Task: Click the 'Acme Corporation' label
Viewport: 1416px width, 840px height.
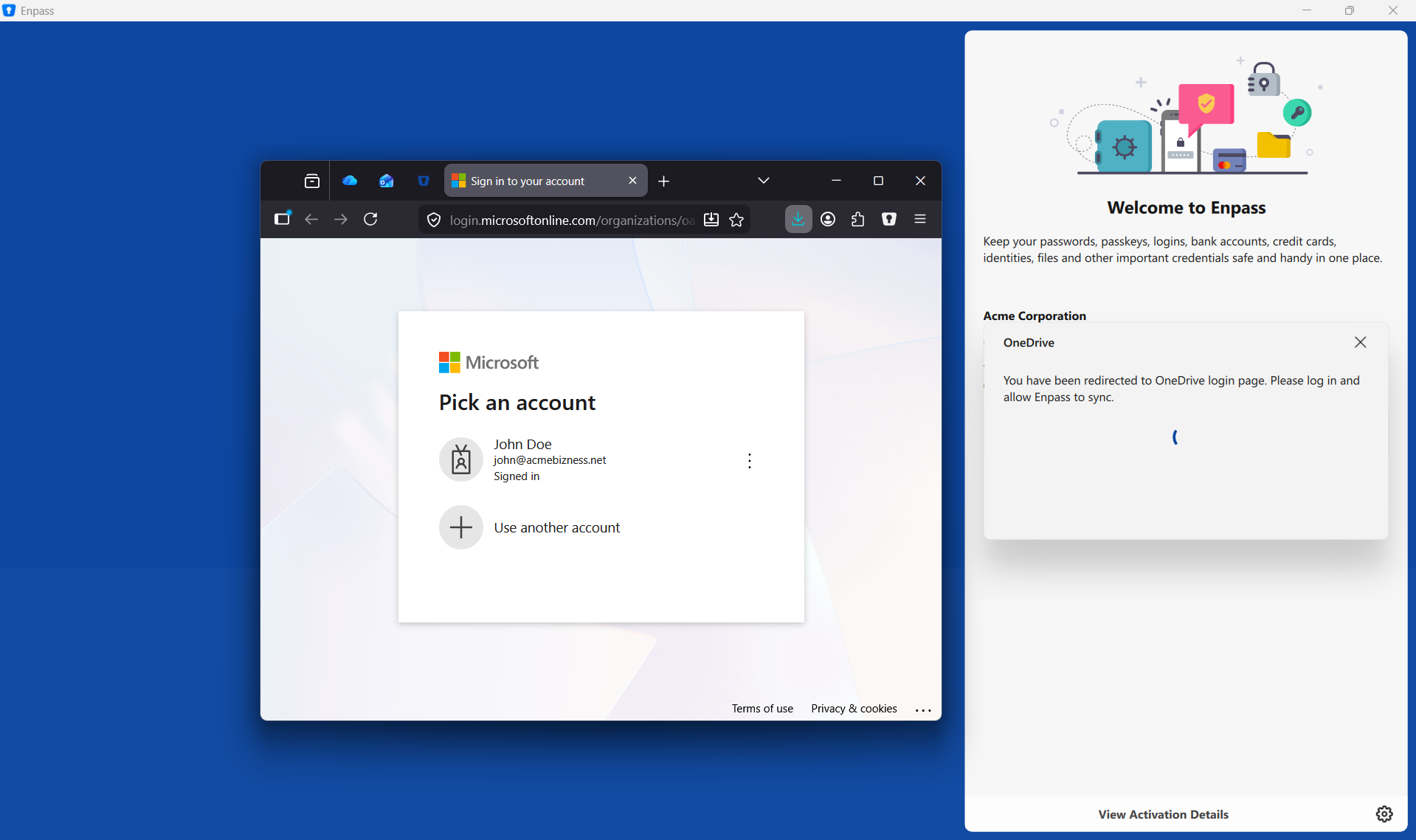Action: tap(1035, 316)
